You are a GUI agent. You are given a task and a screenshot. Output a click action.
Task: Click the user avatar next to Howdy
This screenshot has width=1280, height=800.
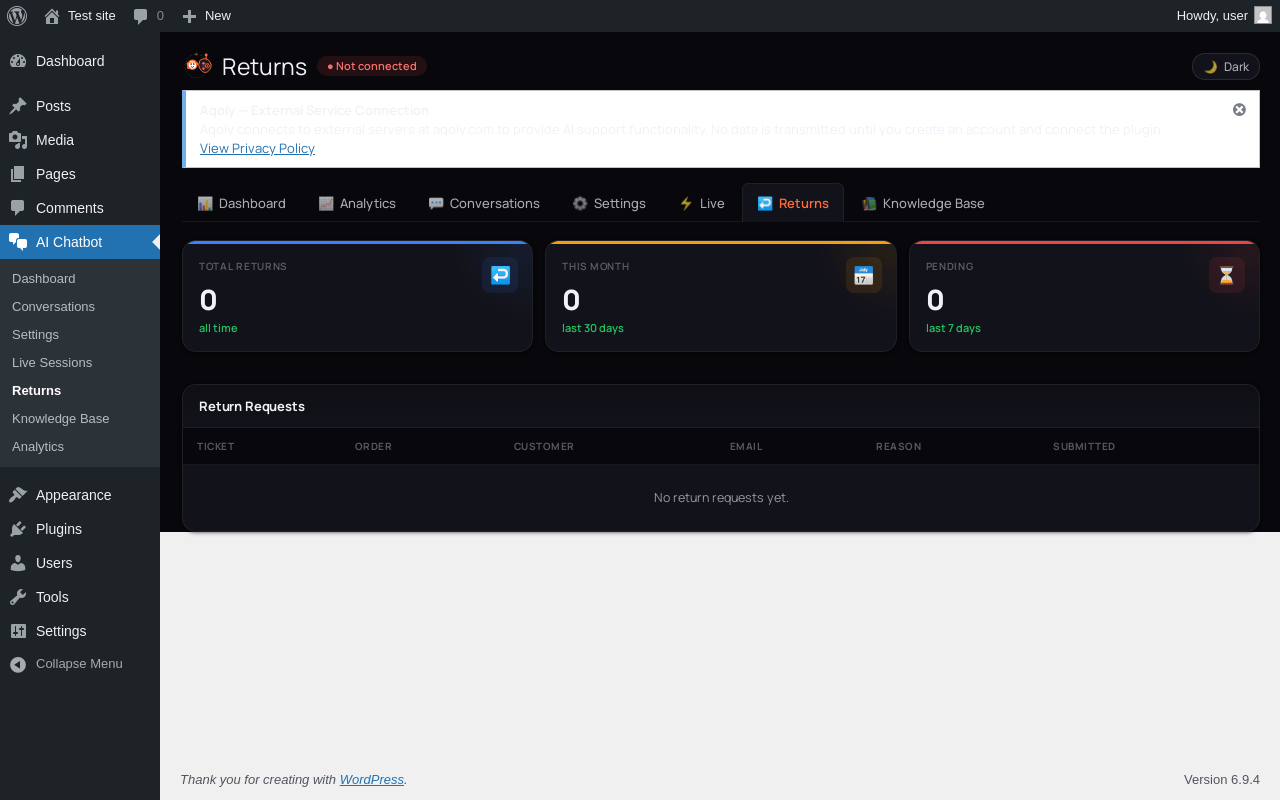pyautogui.click(x=1263, y=15)
